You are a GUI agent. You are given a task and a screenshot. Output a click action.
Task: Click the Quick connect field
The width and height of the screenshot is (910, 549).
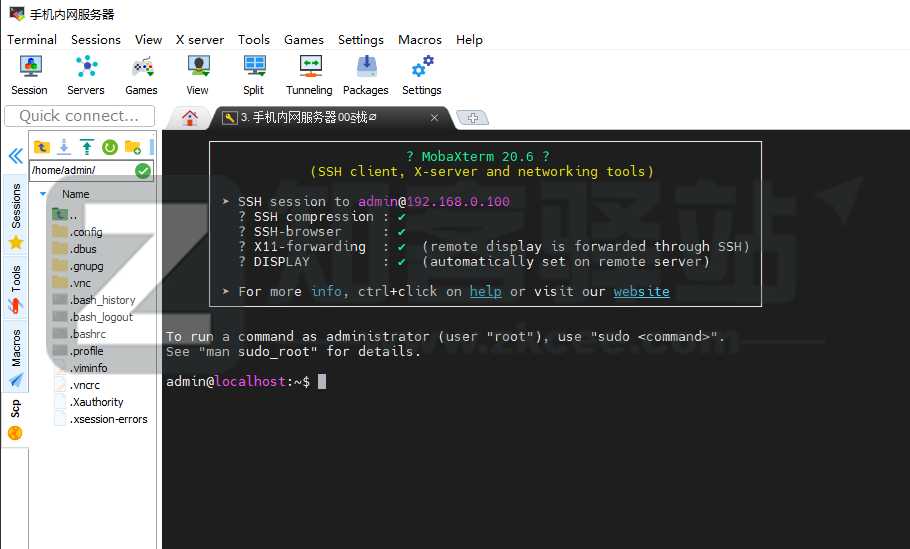click(80, 116)
